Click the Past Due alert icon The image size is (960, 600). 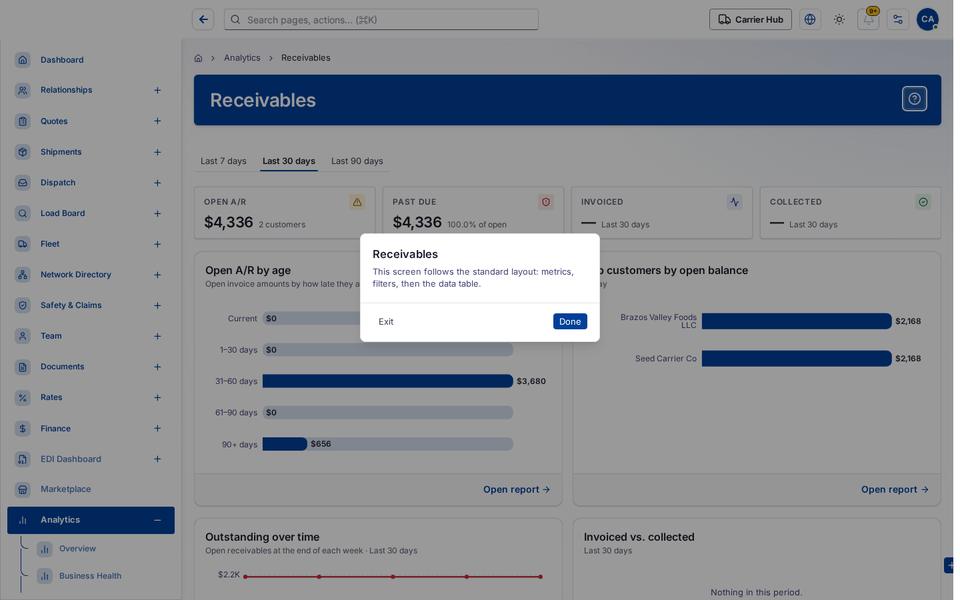coord(546,202)
